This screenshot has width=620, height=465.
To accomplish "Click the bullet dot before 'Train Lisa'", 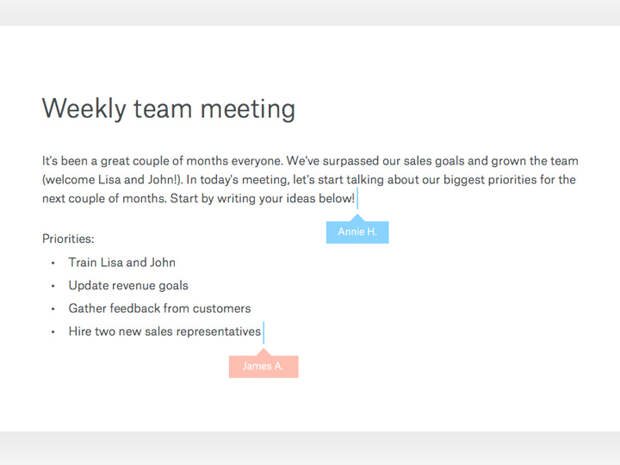I will point(53,263).
